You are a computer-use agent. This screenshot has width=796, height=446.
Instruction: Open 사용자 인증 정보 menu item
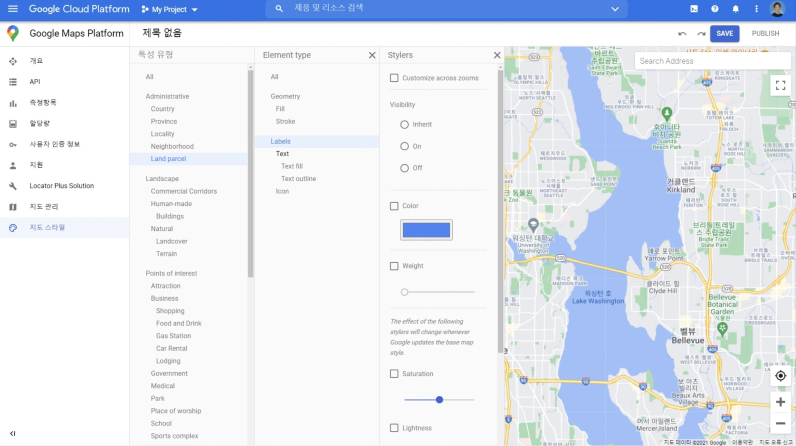(54, 144)
